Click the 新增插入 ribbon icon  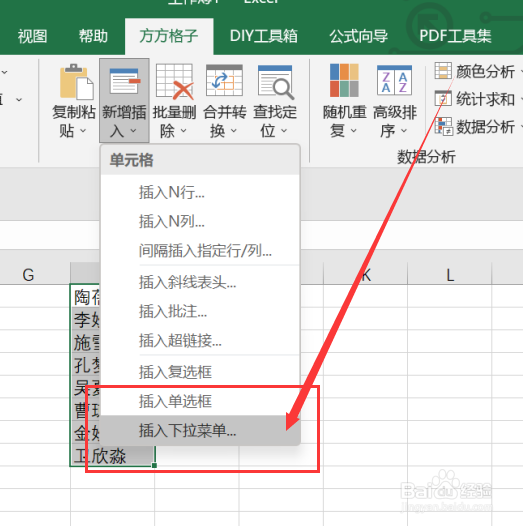(x=124, y=81)
